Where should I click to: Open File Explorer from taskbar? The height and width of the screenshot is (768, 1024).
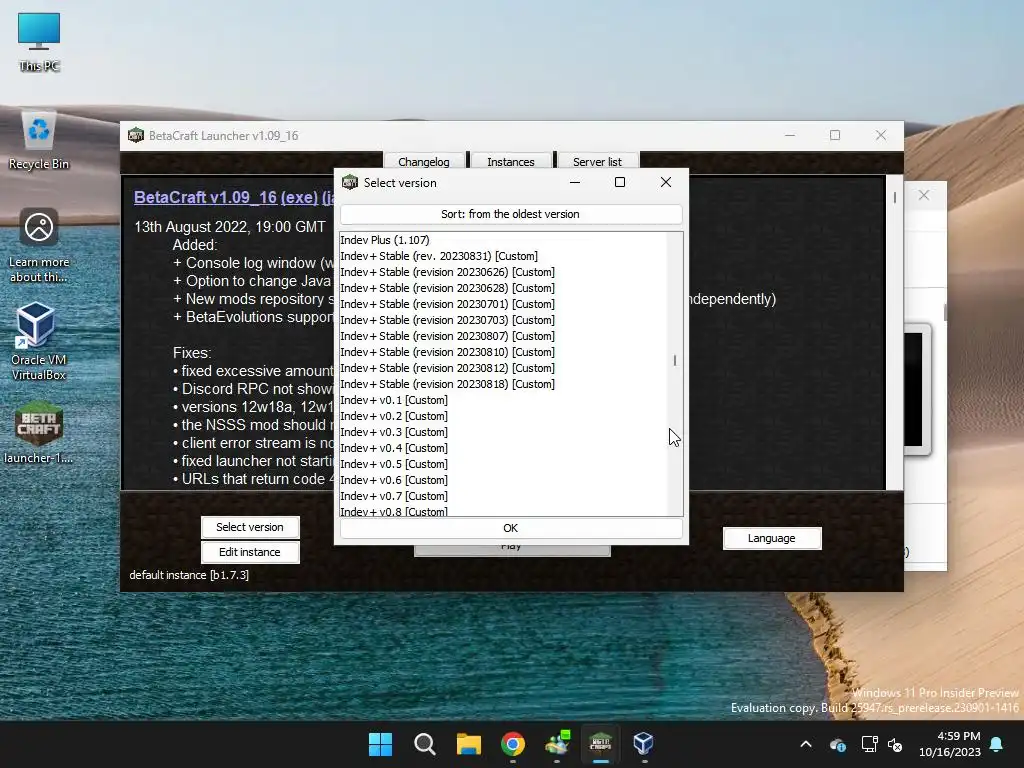point(468,744)
